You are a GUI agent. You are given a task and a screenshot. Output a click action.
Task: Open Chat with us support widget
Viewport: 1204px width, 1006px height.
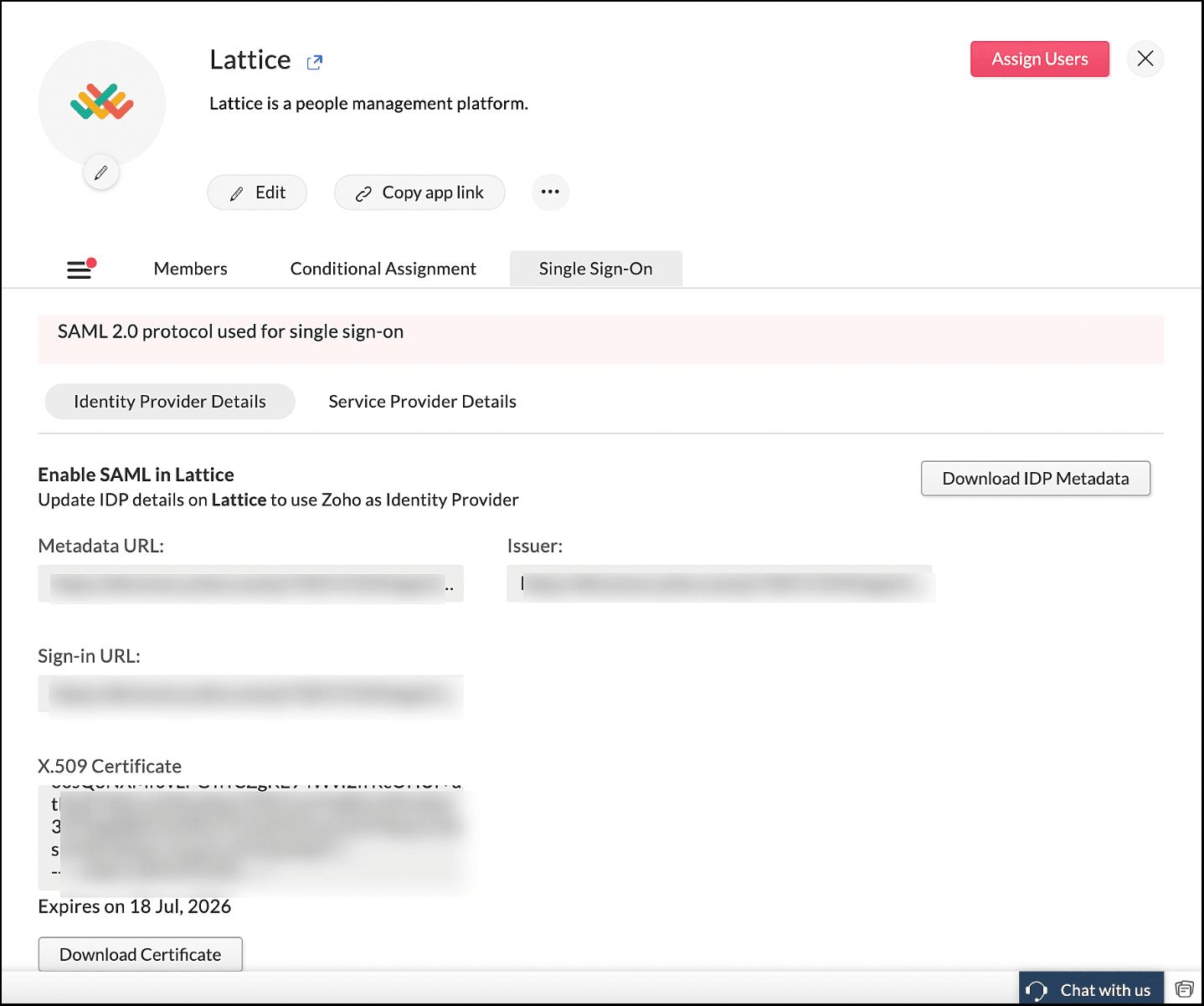pos(1091,989)
